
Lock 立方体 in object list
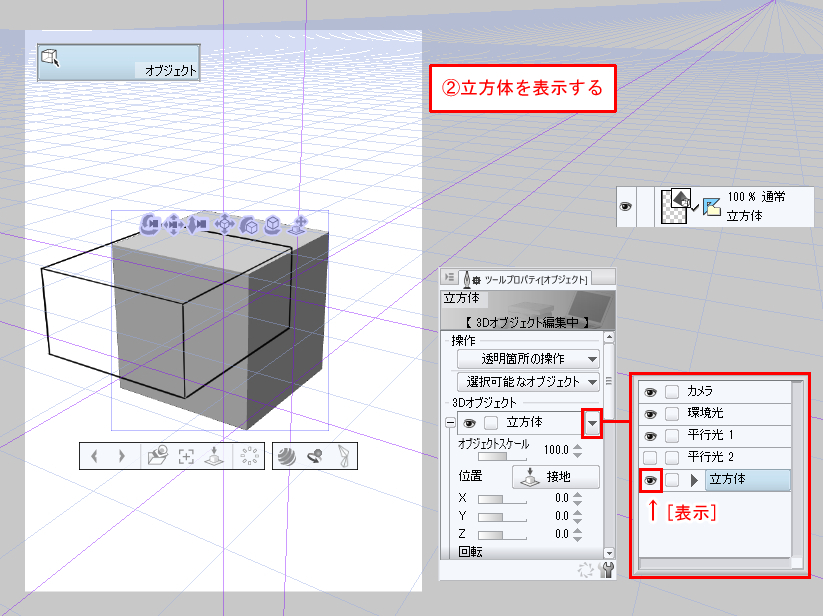tap(672, 480)
